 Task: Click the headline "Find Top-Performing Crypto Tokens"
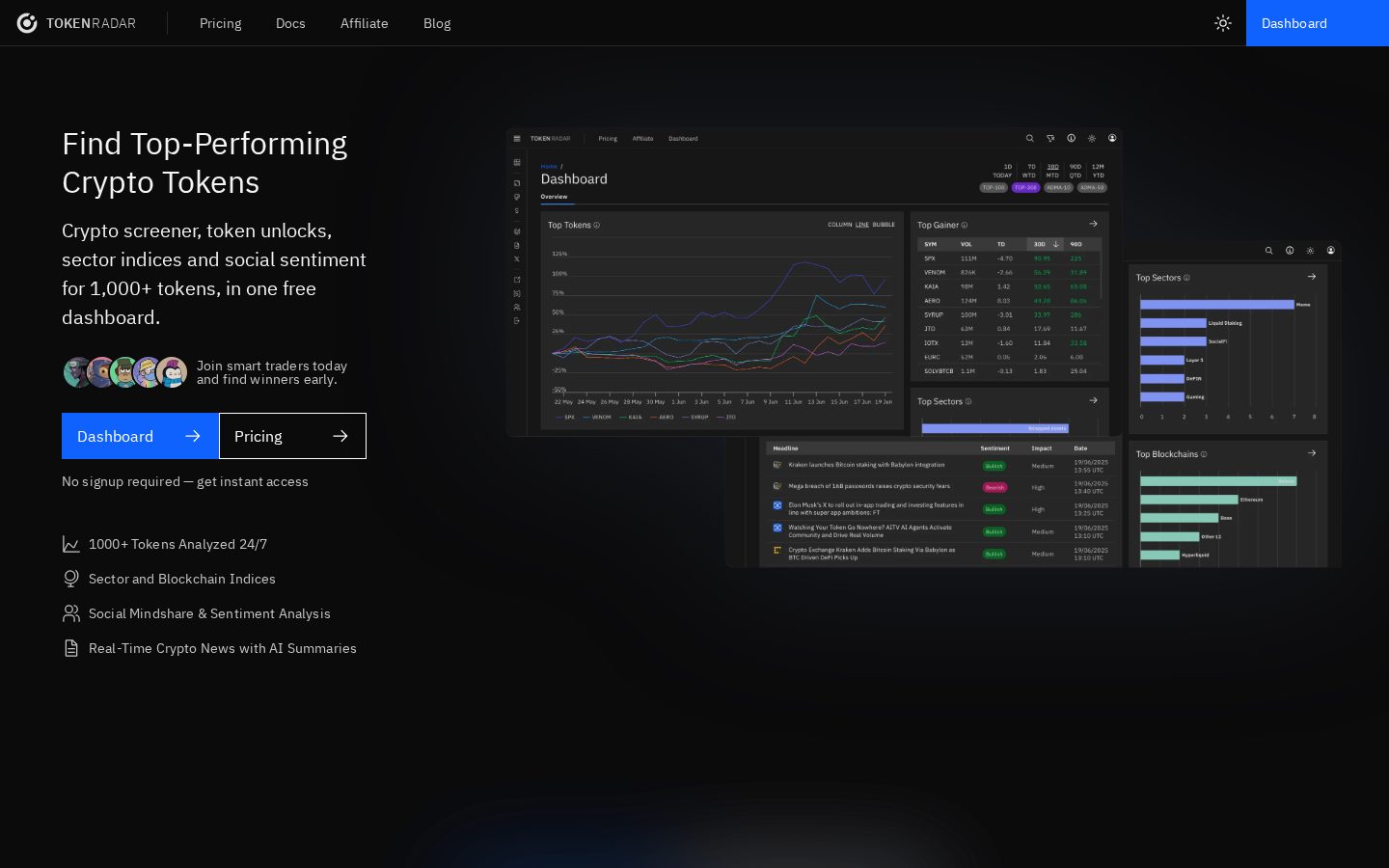click(x=204, y=163)
